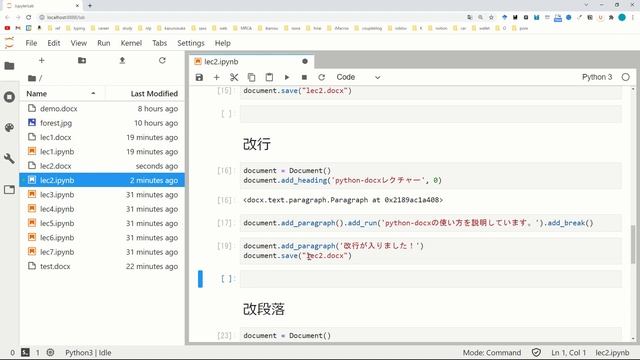Image resolution: width=640 pixels, height=360 pixels.
Task: Select lec4.ipynb in the file list
Action: [102, 209]
